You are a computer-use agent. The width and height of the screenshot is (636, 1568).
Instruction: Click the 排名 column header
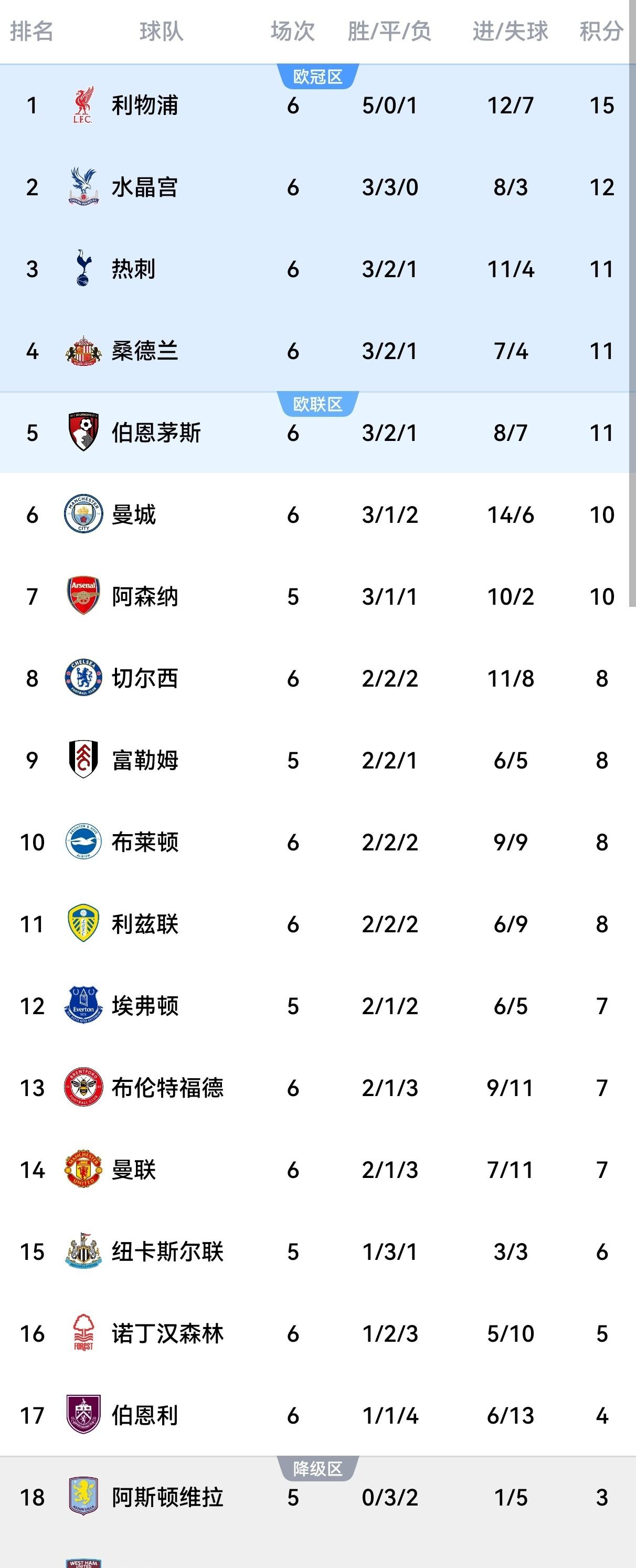31,31
